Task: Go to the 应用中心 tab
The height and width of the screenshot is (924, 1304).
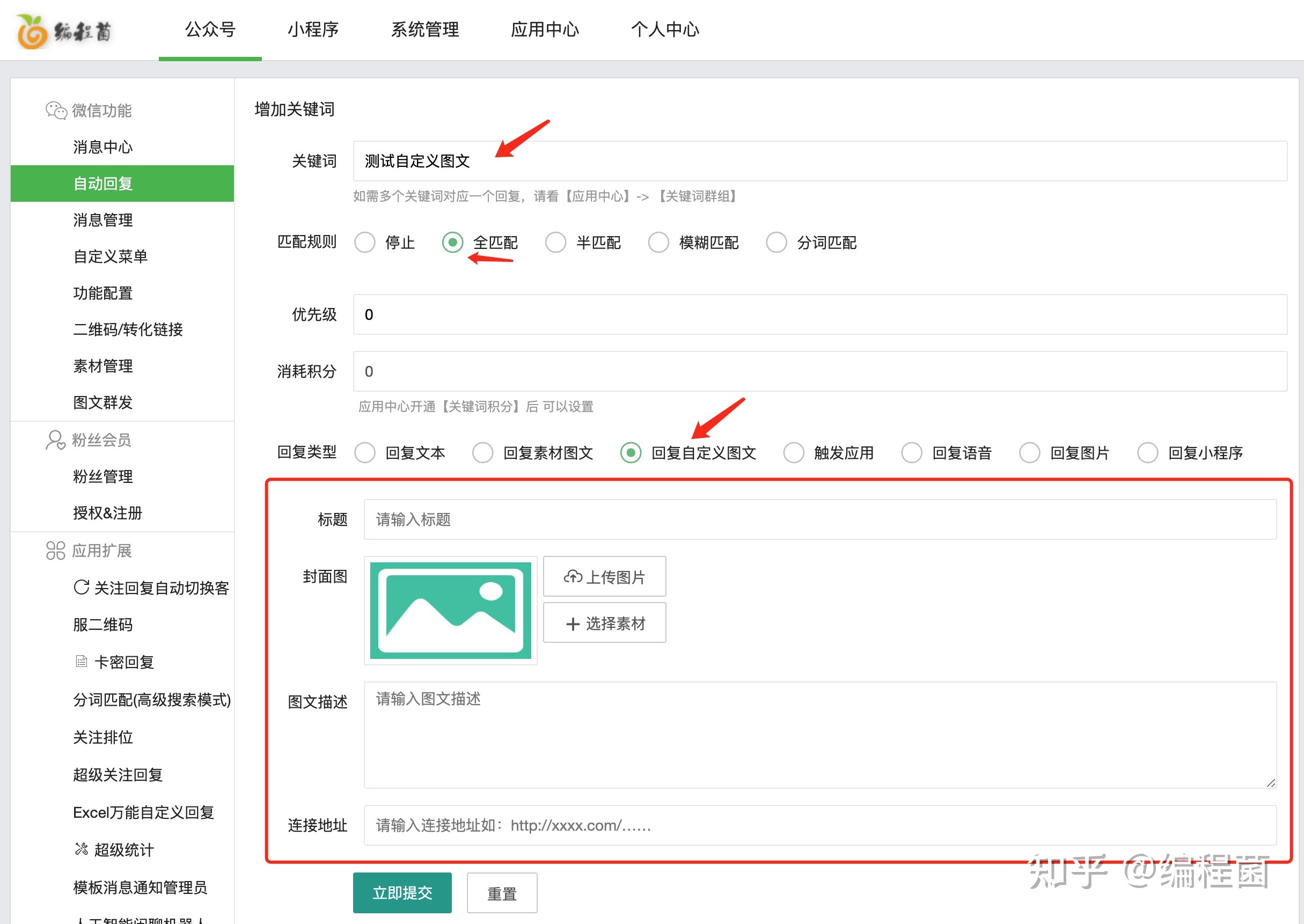Action: point(545,30)
